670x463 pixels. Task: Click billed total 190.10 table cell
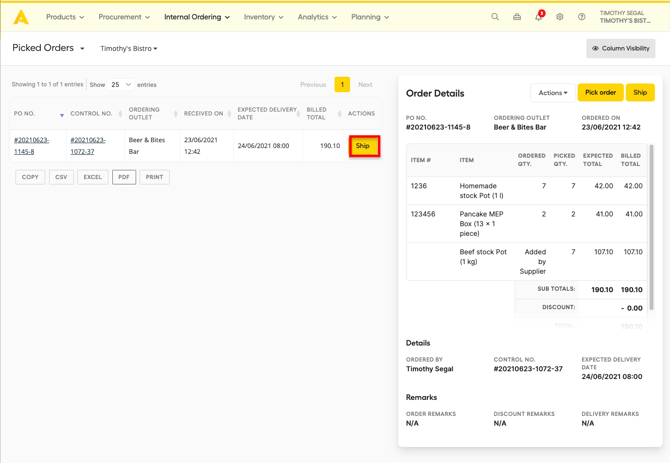(x=323, y=146)
